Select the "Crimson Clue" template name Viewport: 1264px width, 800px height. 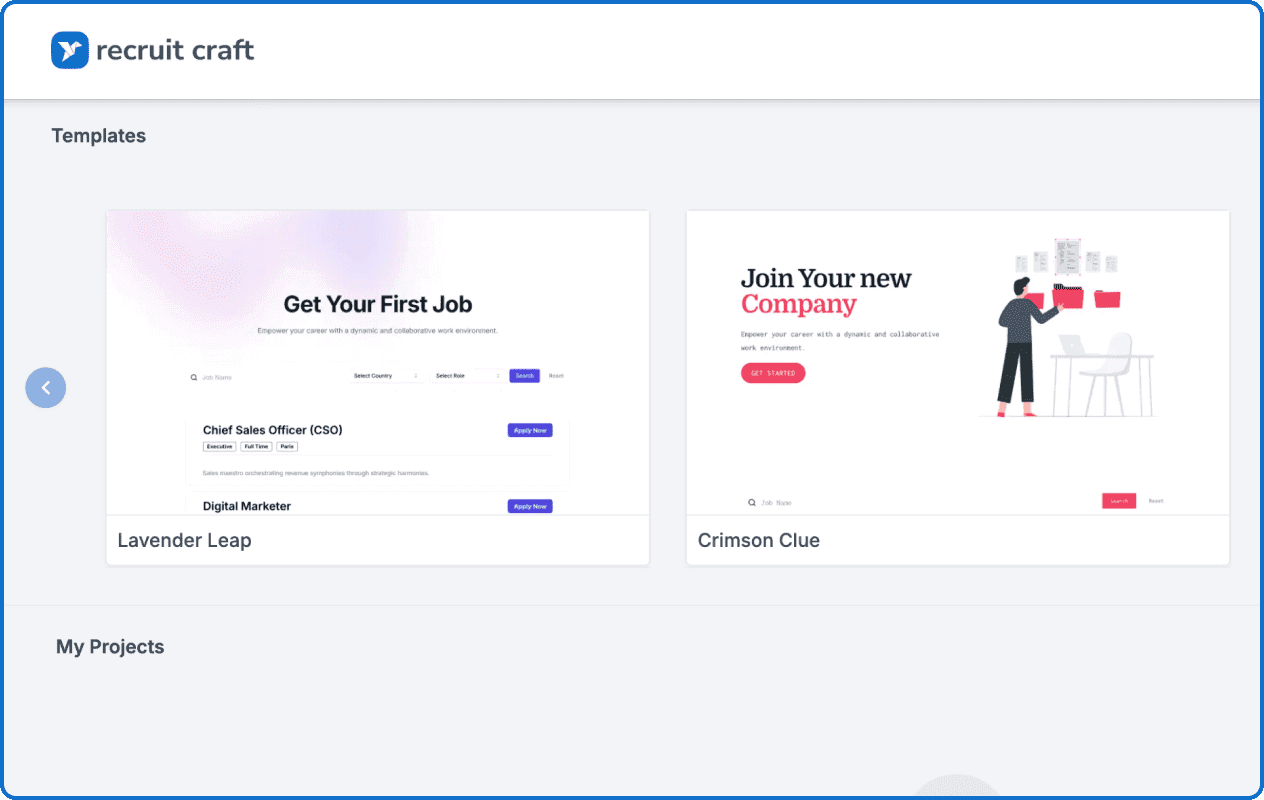tap(759, 540)
